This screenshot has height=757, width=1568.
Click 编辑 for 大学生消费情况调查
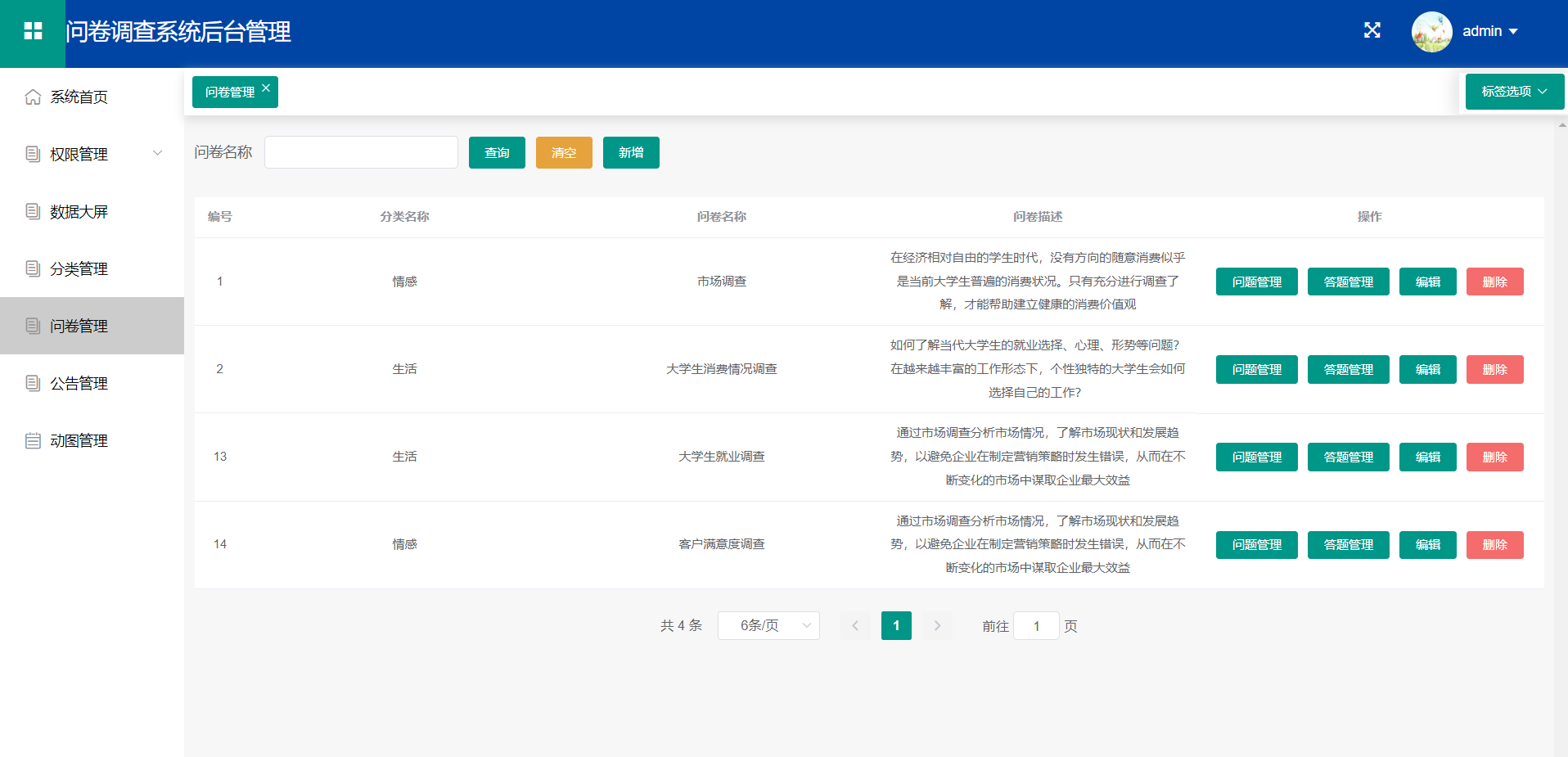coord(1428,369)
